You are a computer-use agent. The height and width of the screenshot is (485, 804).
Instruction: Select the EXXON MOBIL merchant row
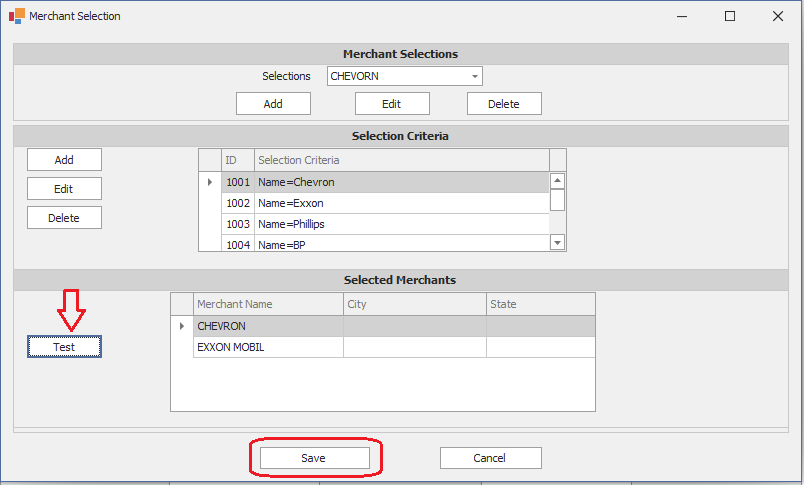394,347
